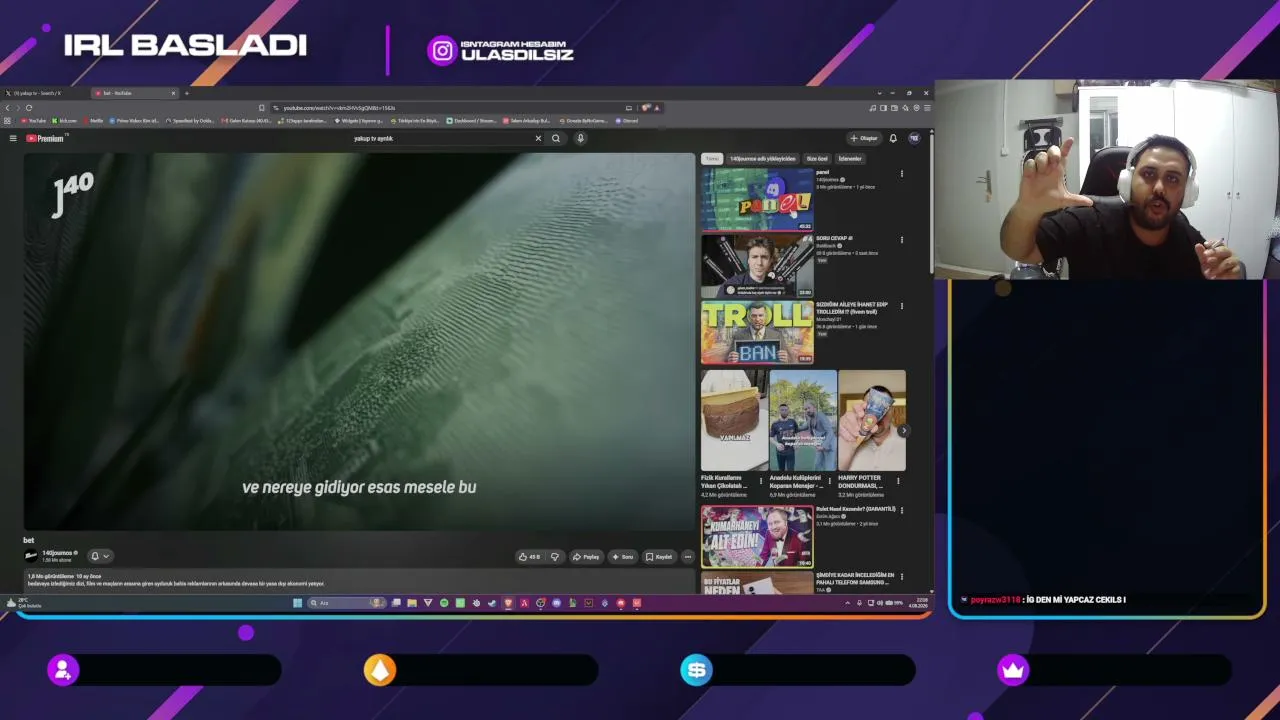Open more actions ellipsis under video
This screenshot has width=1280, height=720.
click(687, 557)
